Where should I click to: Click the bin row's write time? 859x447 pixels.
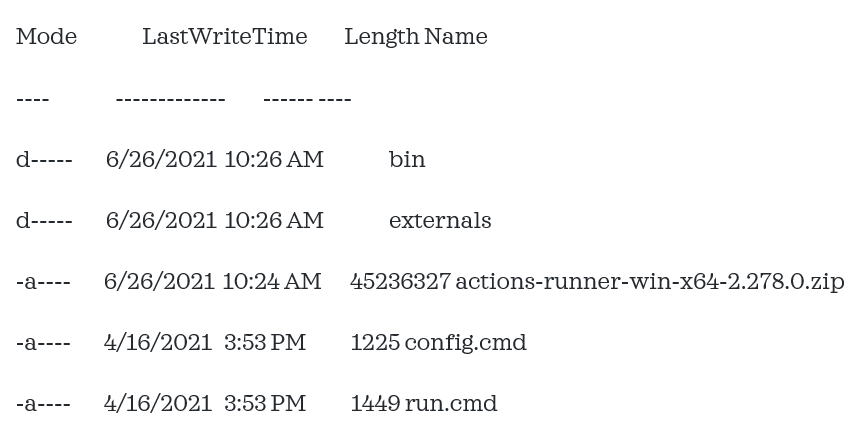[x=273, y=160]
